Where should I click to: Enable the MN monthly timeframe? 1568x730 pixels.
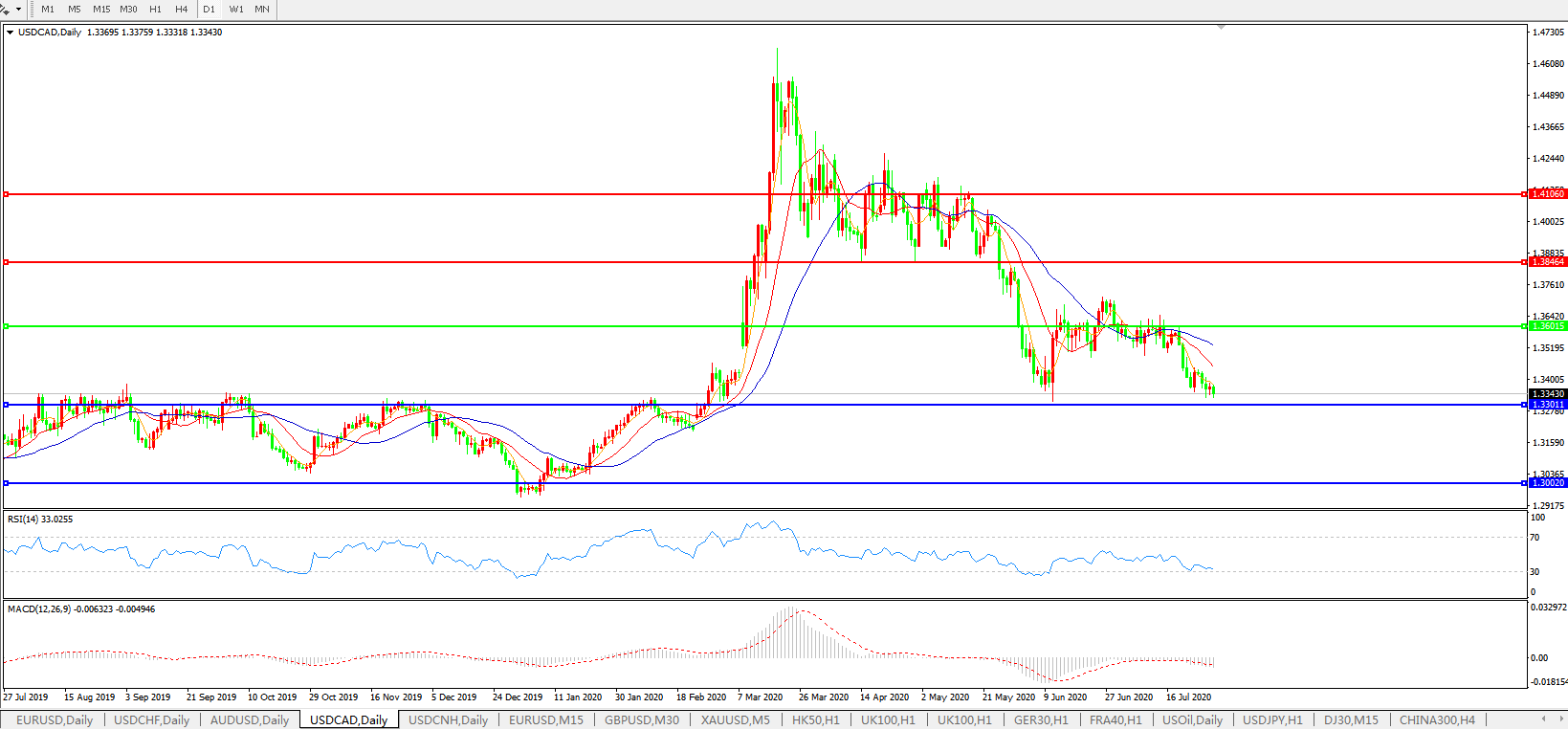click(x=261, y=9)
